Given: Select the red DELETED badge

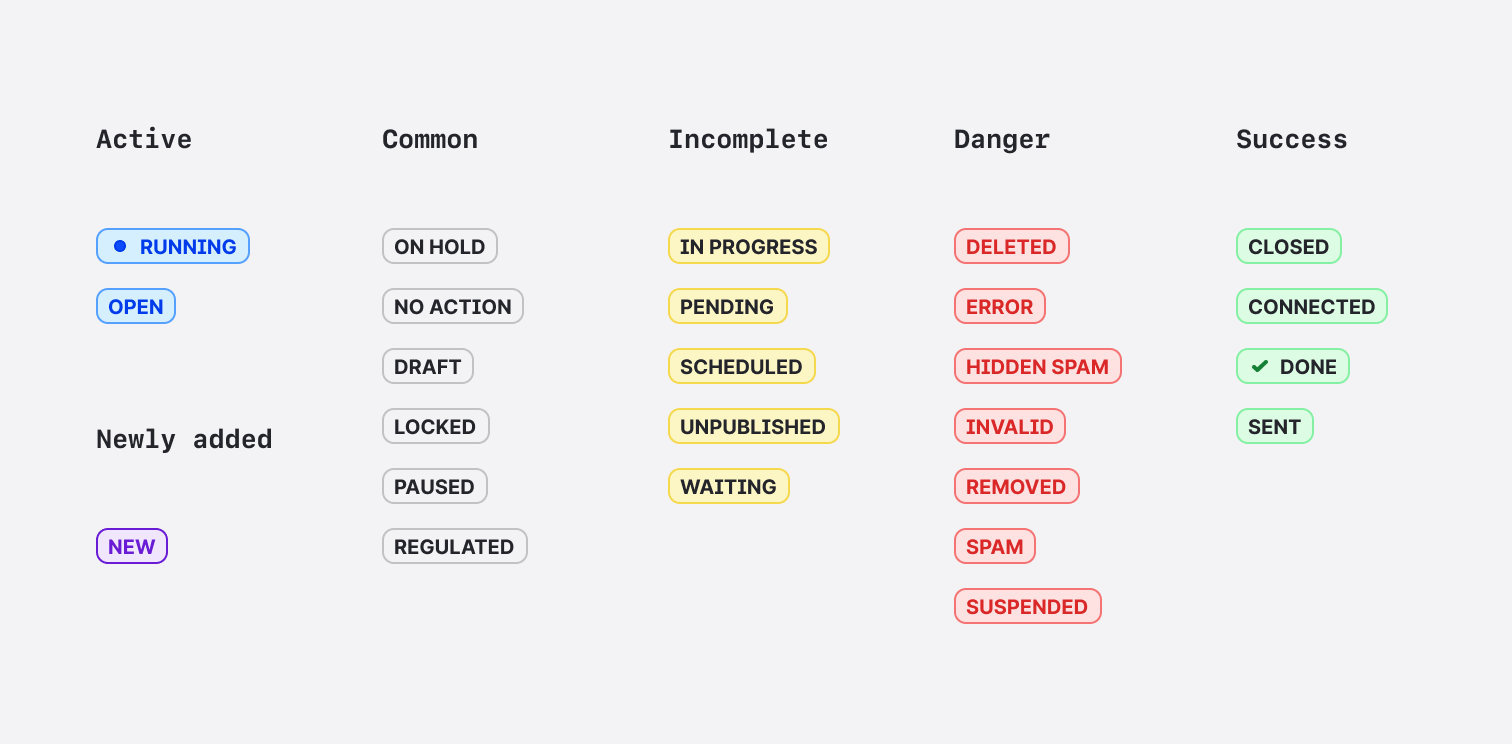Looking at the screenshot, I should click(1012, 247).
